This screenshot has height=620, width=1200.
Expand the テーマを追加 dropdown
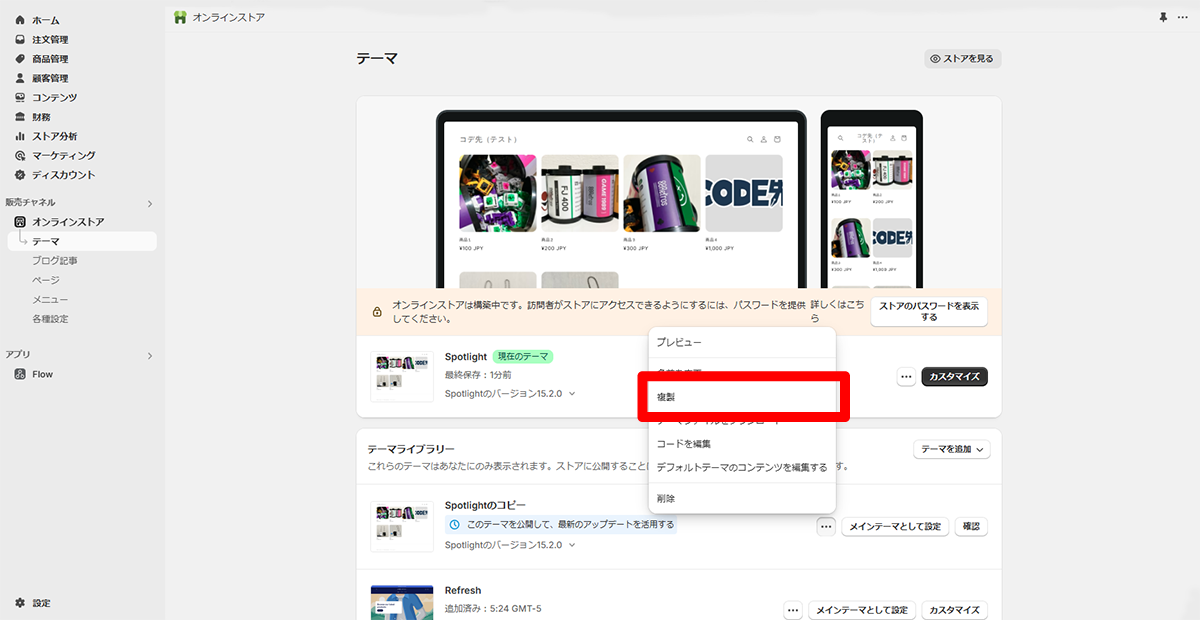pos(951,450)
